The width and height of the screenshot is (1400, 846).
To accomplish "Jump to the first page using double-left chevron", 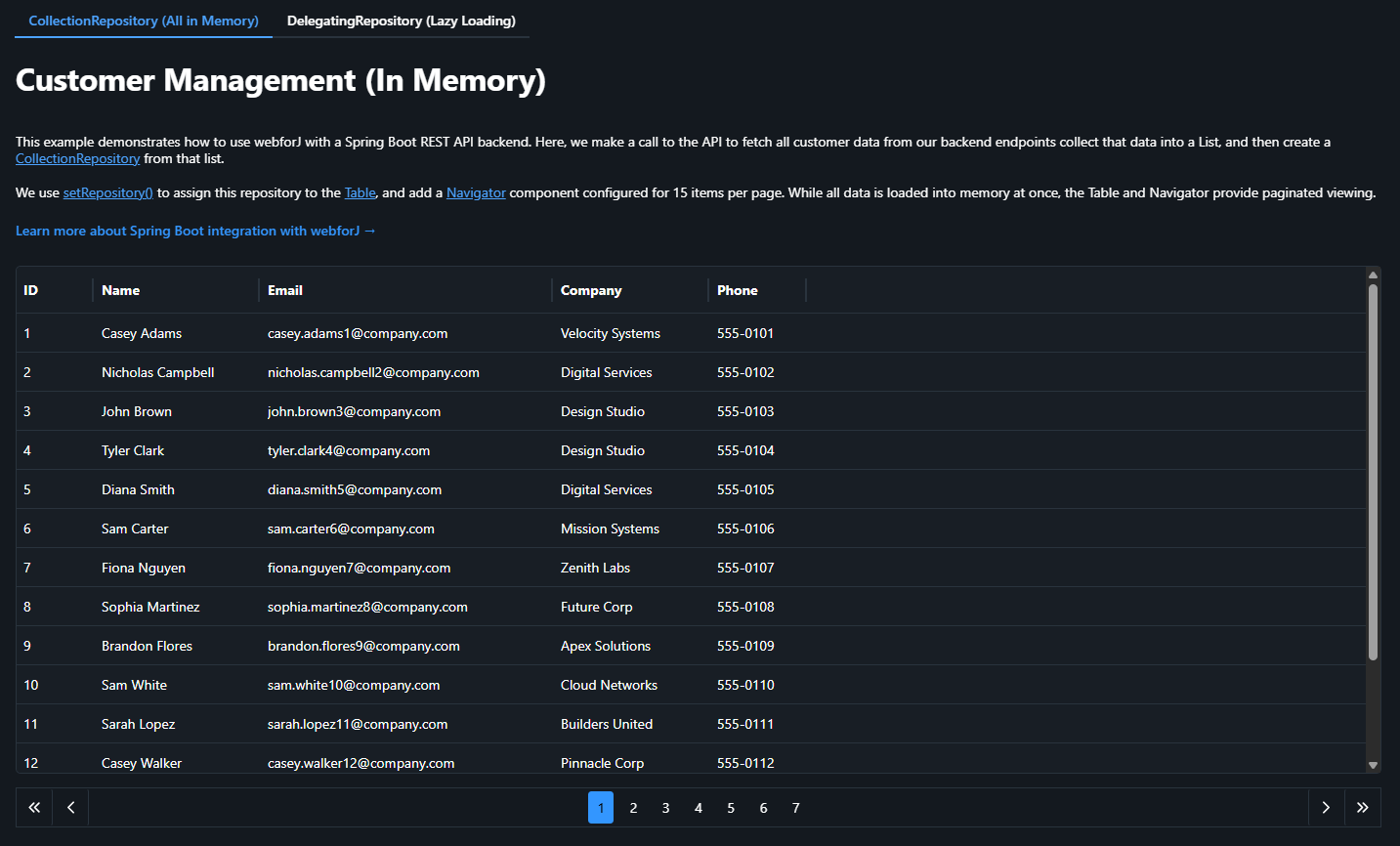I will point(33,807).
